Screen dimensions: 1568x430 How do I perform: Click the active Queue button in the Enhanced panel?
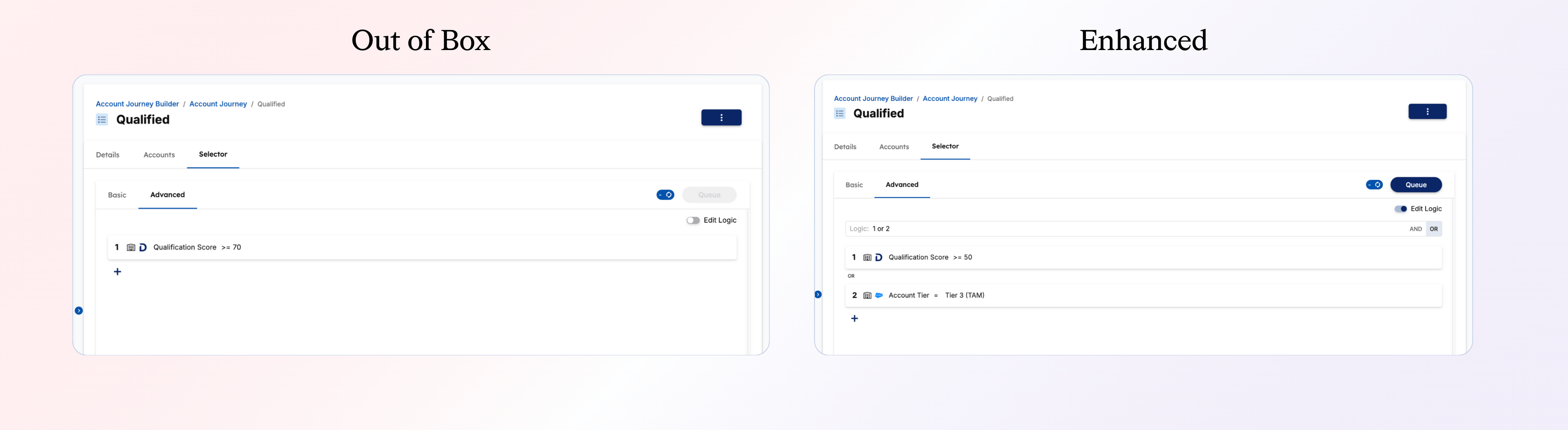click(x=1415, y=185)
